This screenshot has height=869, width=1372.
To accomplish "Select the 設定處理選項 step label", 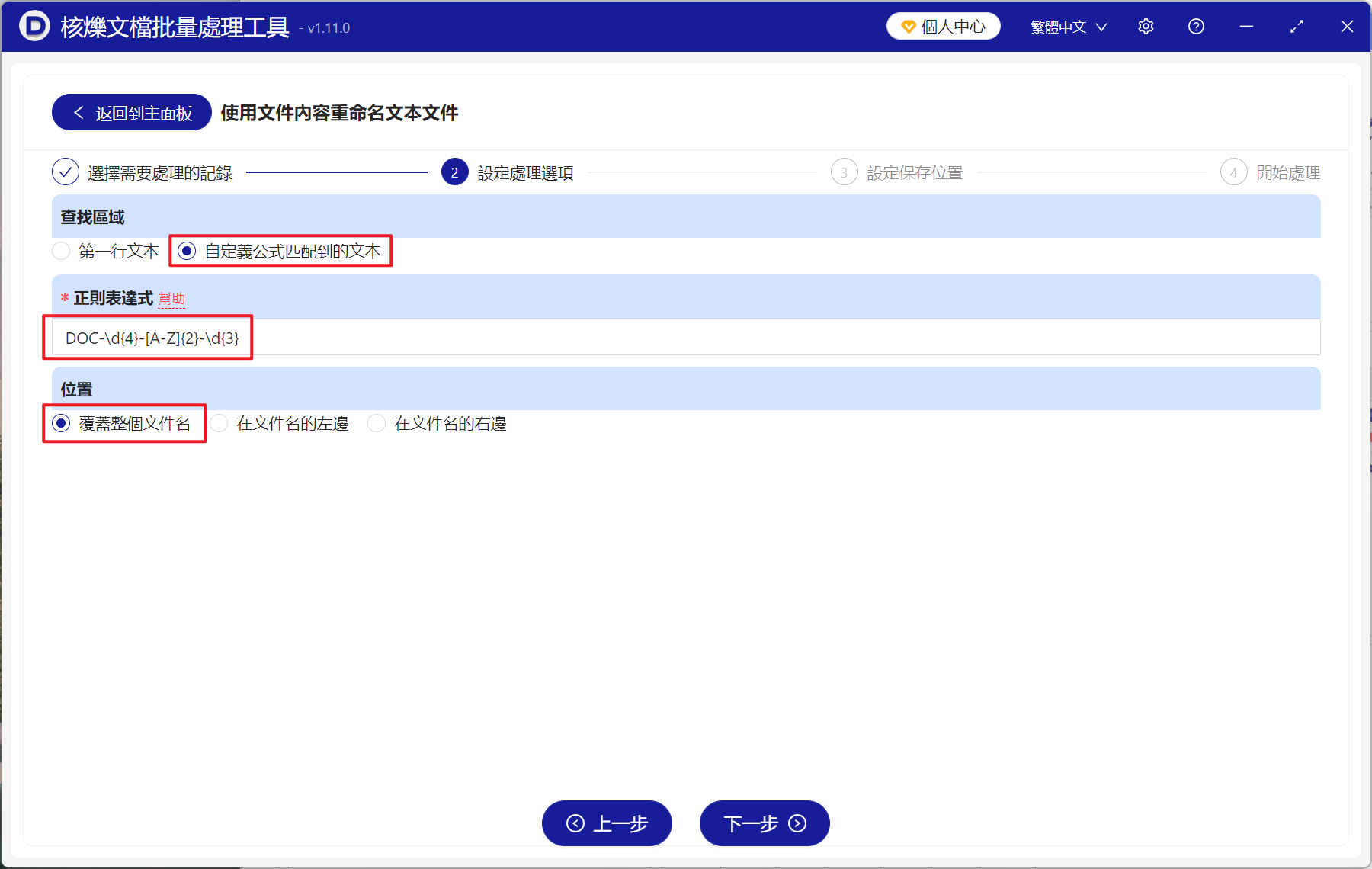I will [524, 172].
